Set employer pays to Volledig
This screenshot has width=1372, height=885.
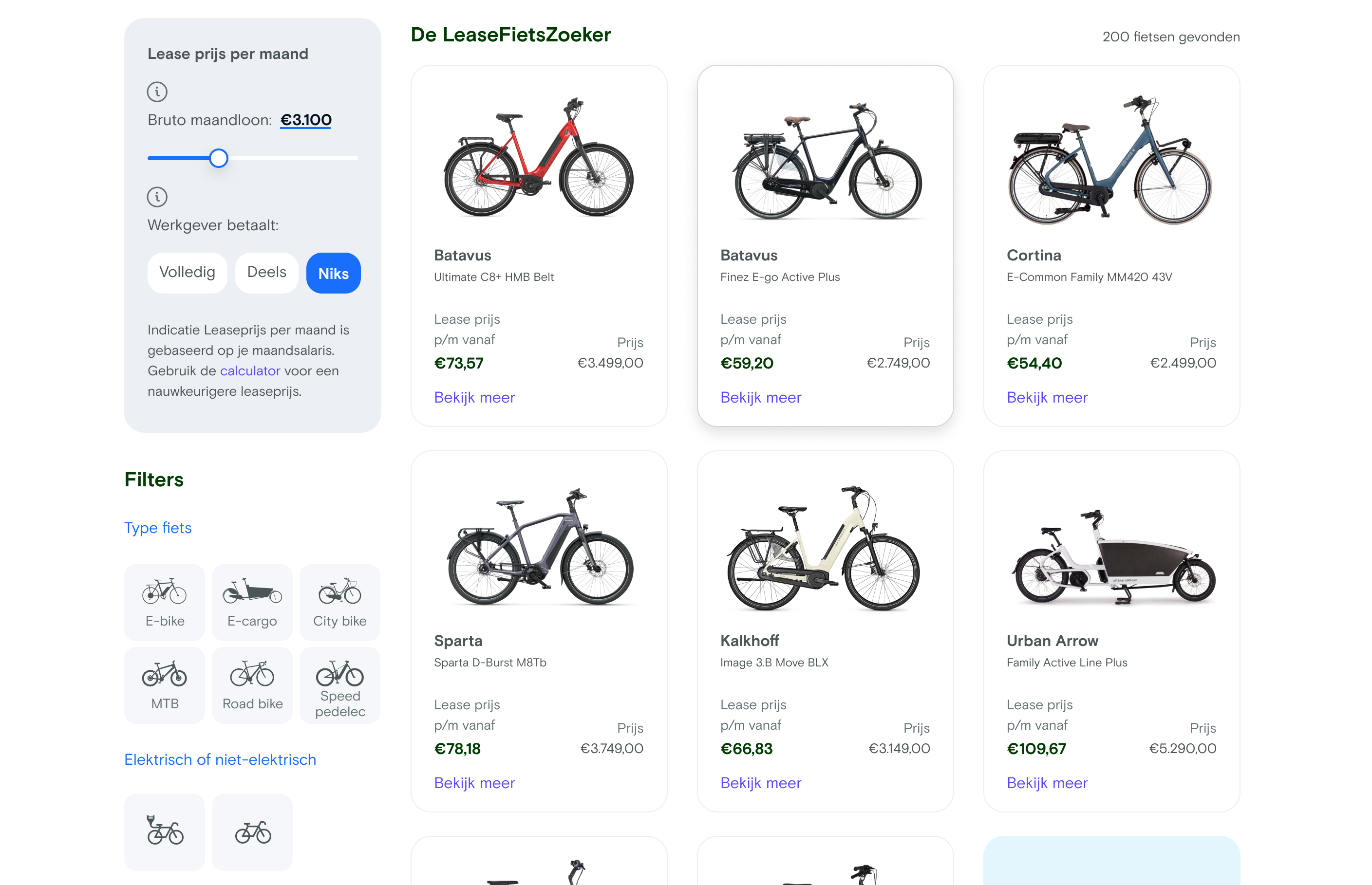(187, 273)
